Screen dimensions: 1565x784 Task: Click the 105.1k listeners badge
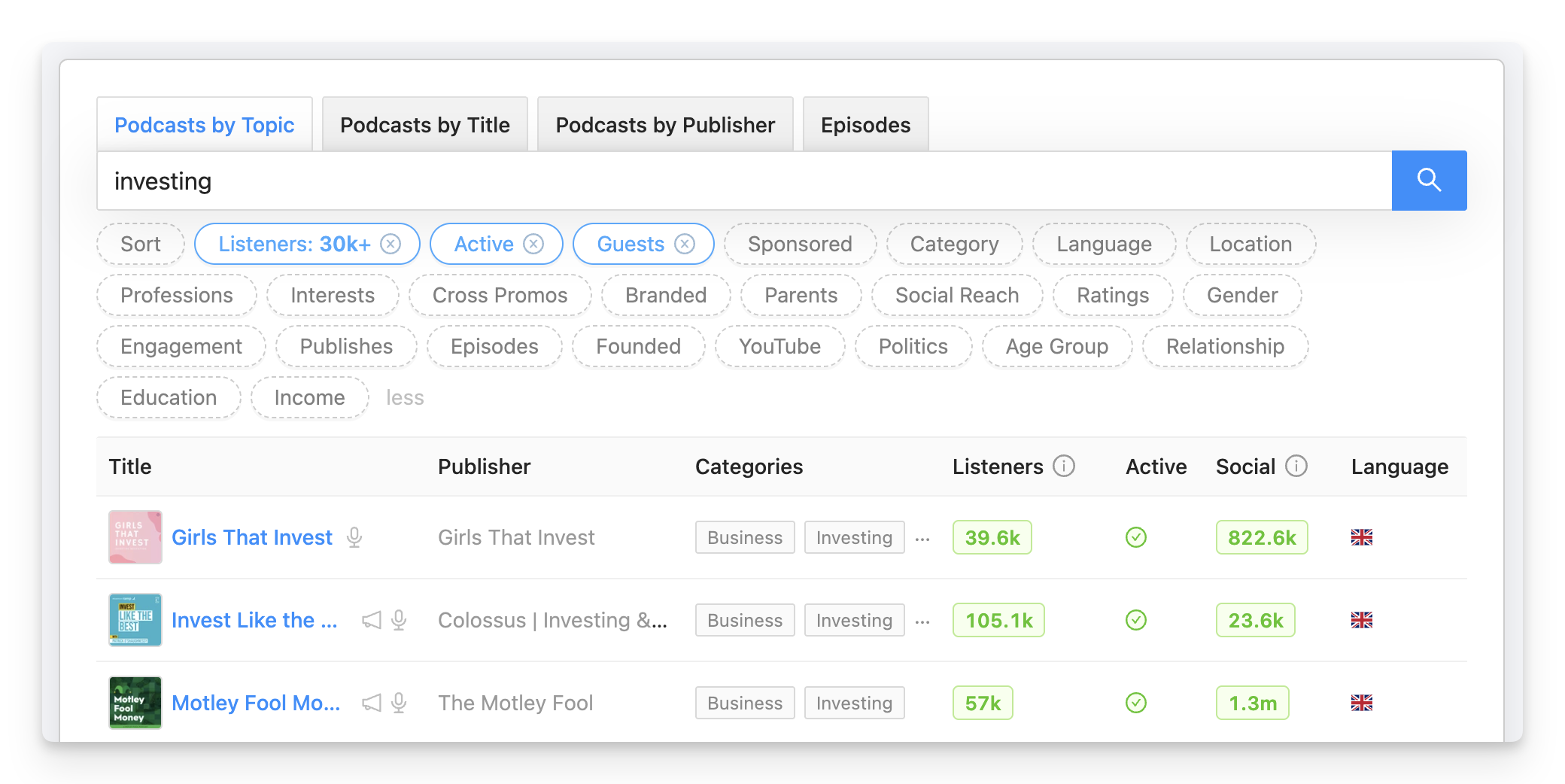coord(998,620)
